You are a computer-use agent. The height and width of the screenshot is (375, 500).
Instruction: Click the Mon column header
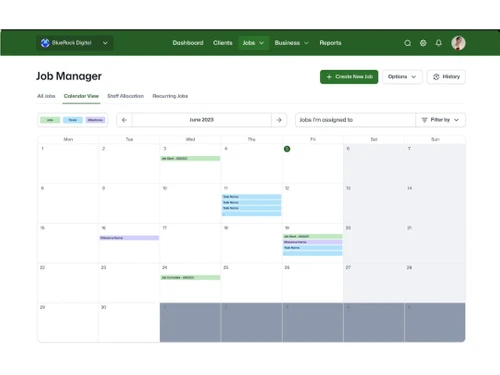pos(68,139)
